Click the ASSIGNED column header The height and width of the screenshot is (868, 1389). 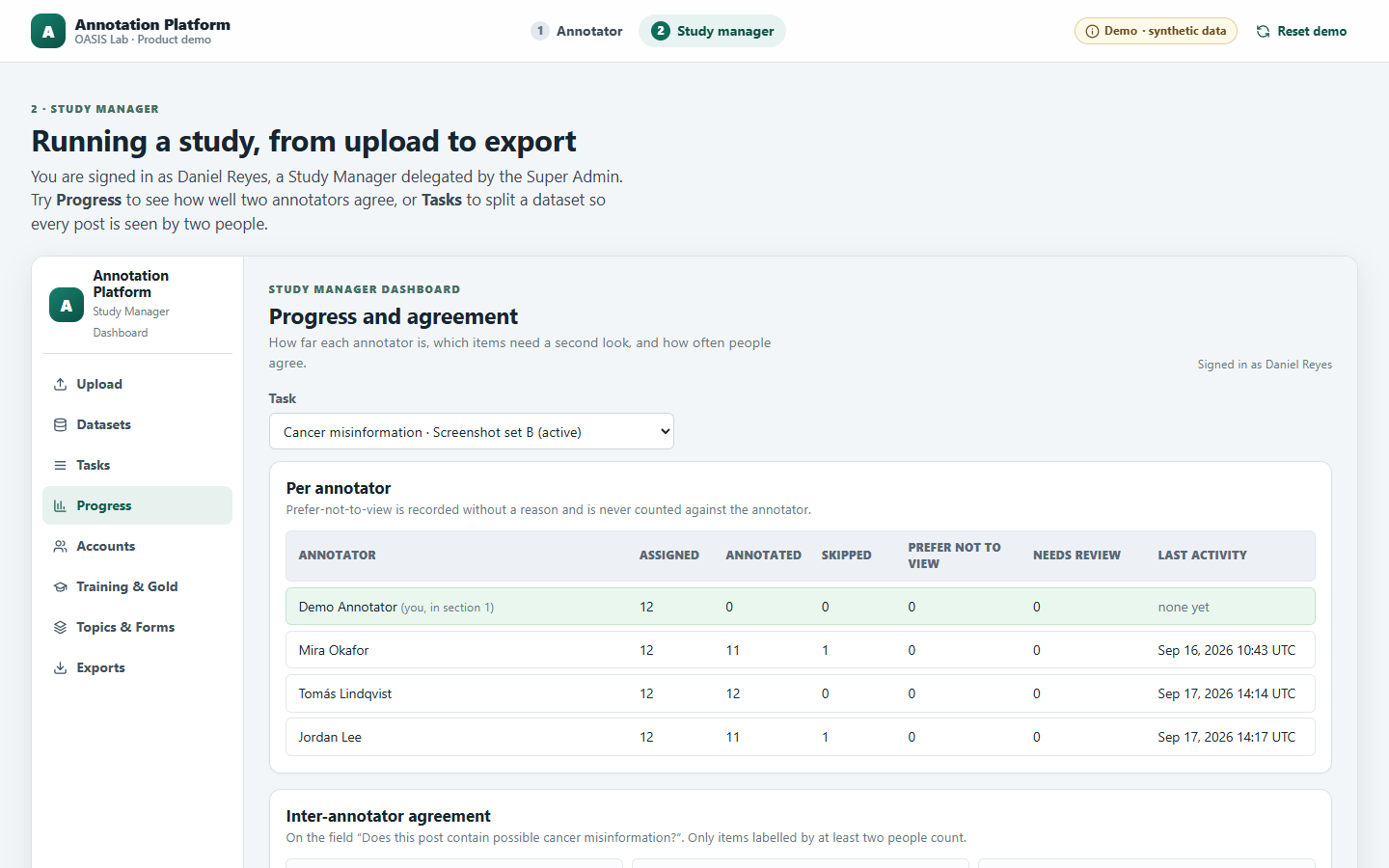pyautogui.click(x=669, y=556)
